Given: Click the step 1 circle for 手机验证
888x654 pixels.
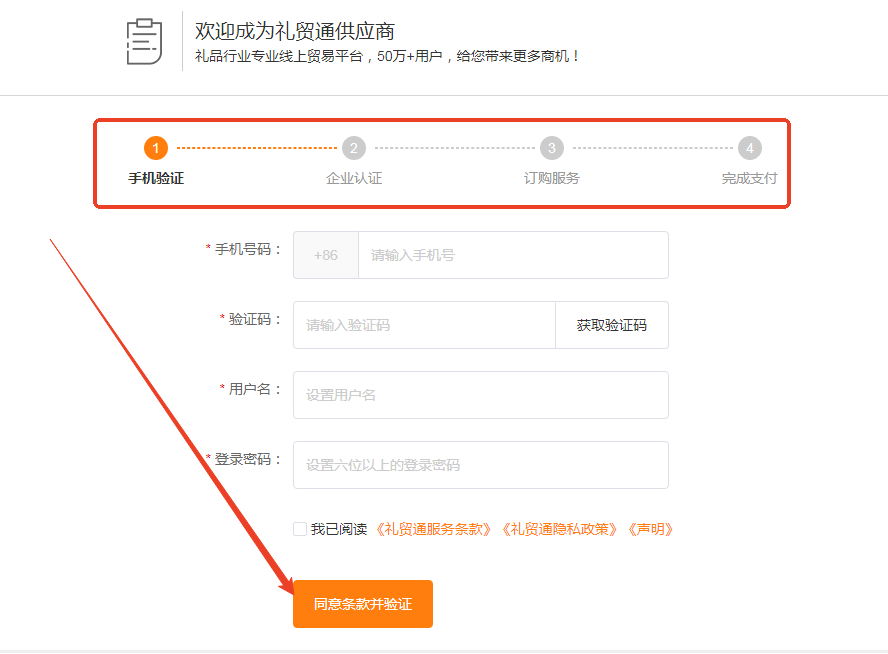Looking at the screenshot, I should 156,148.
